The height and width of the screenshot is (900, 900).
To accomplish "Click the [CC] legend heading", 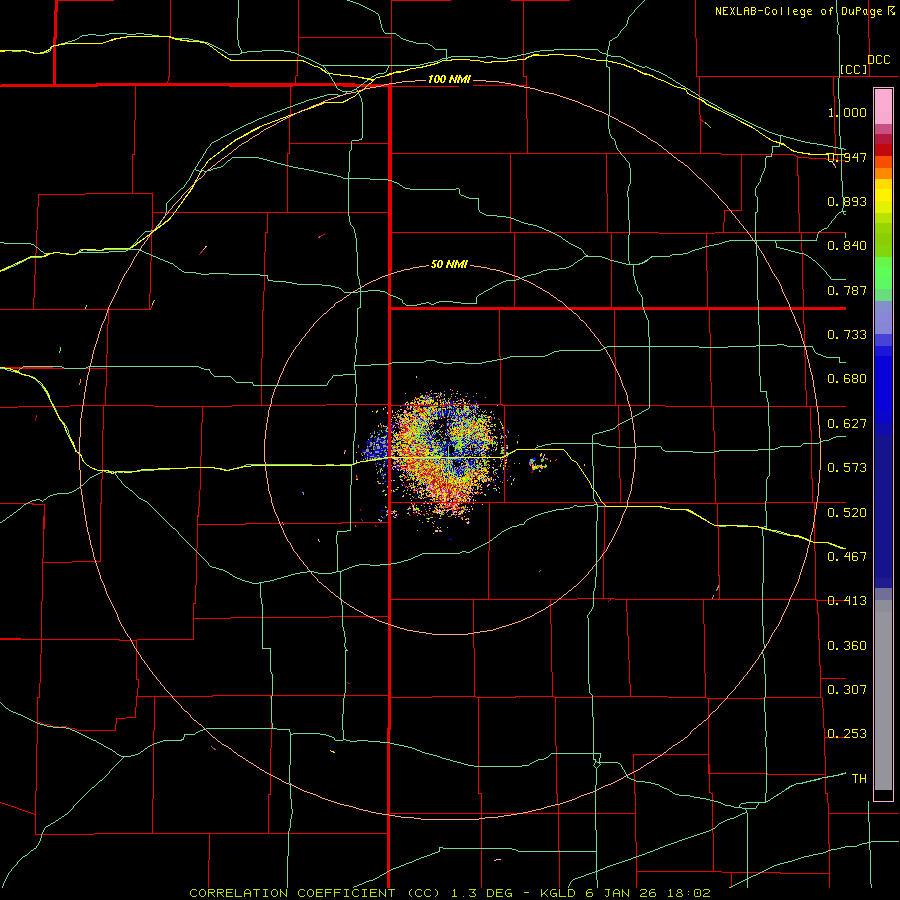I will pyautogui.click(x=853, y=69).
